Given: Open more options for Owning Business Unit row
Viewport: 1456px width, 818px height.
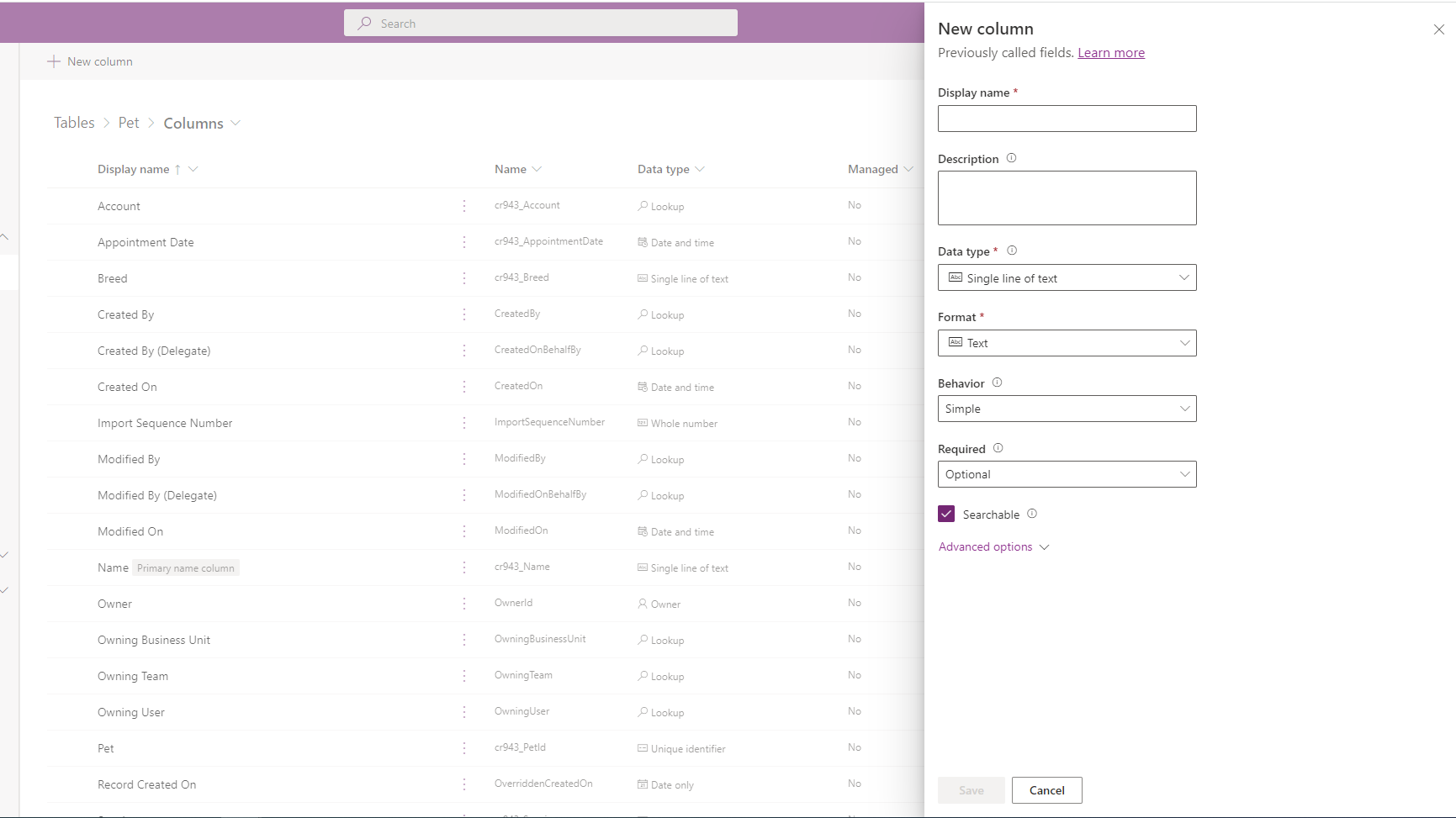Looking at the screenshot, I should tap(464, 640).
